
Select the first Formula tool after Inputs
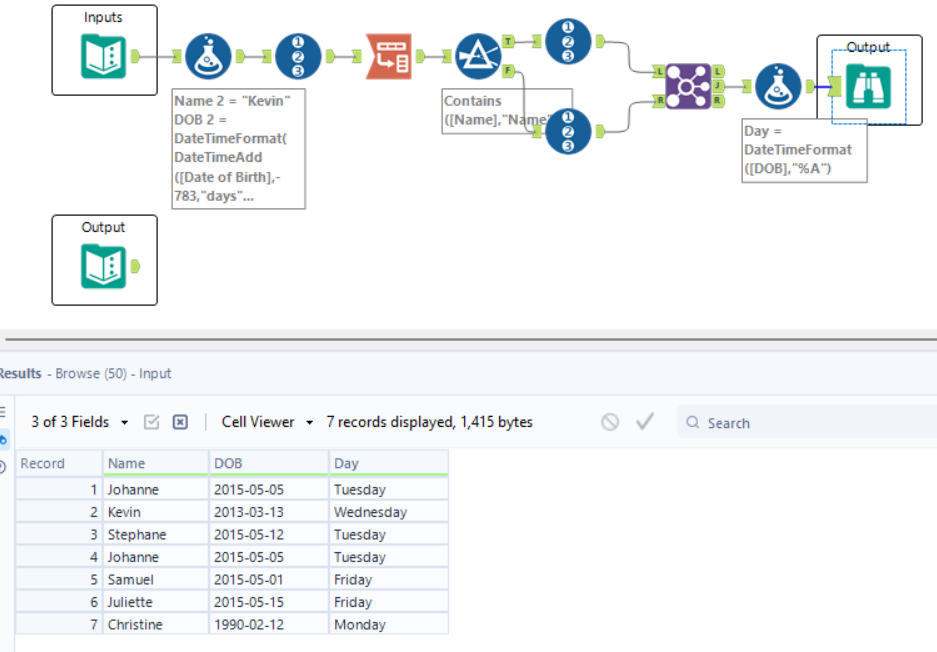pyautogui.click(x=208, y=57)
